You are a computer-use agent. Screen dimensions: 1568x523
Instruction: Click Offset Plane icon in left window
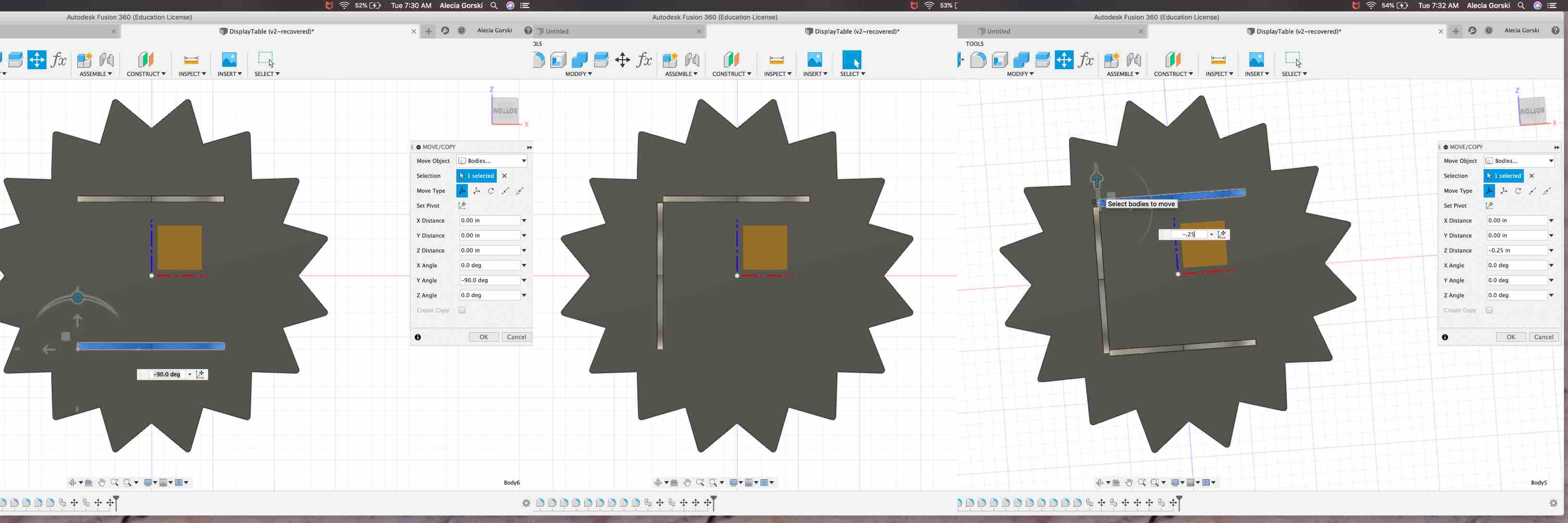click(x=146, y=60)
